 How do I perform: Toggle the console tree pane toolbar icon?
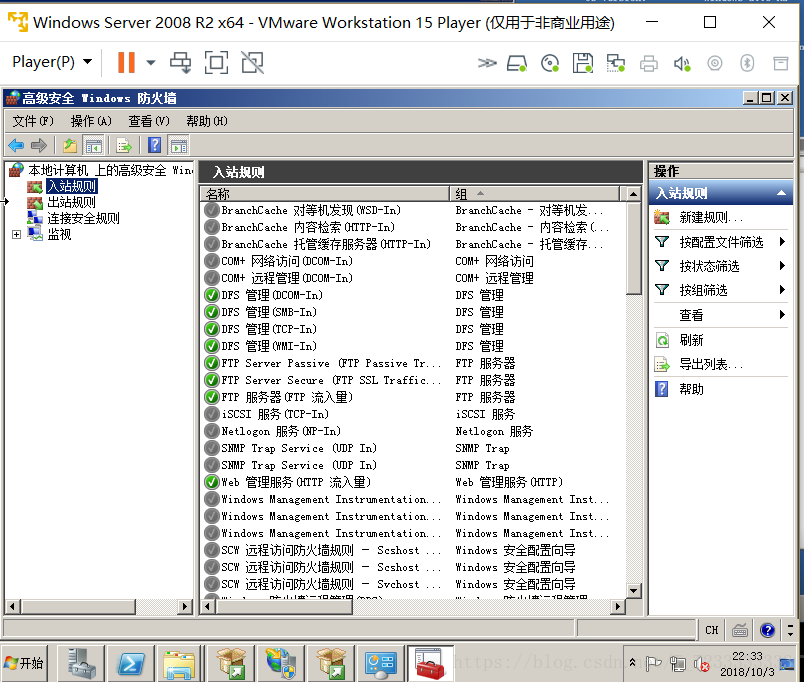94,146
